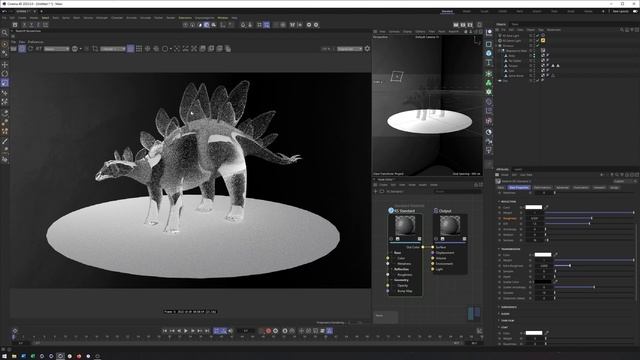640x360 pixels.
Task: Open the Windows Start menu
Action: 4,356
